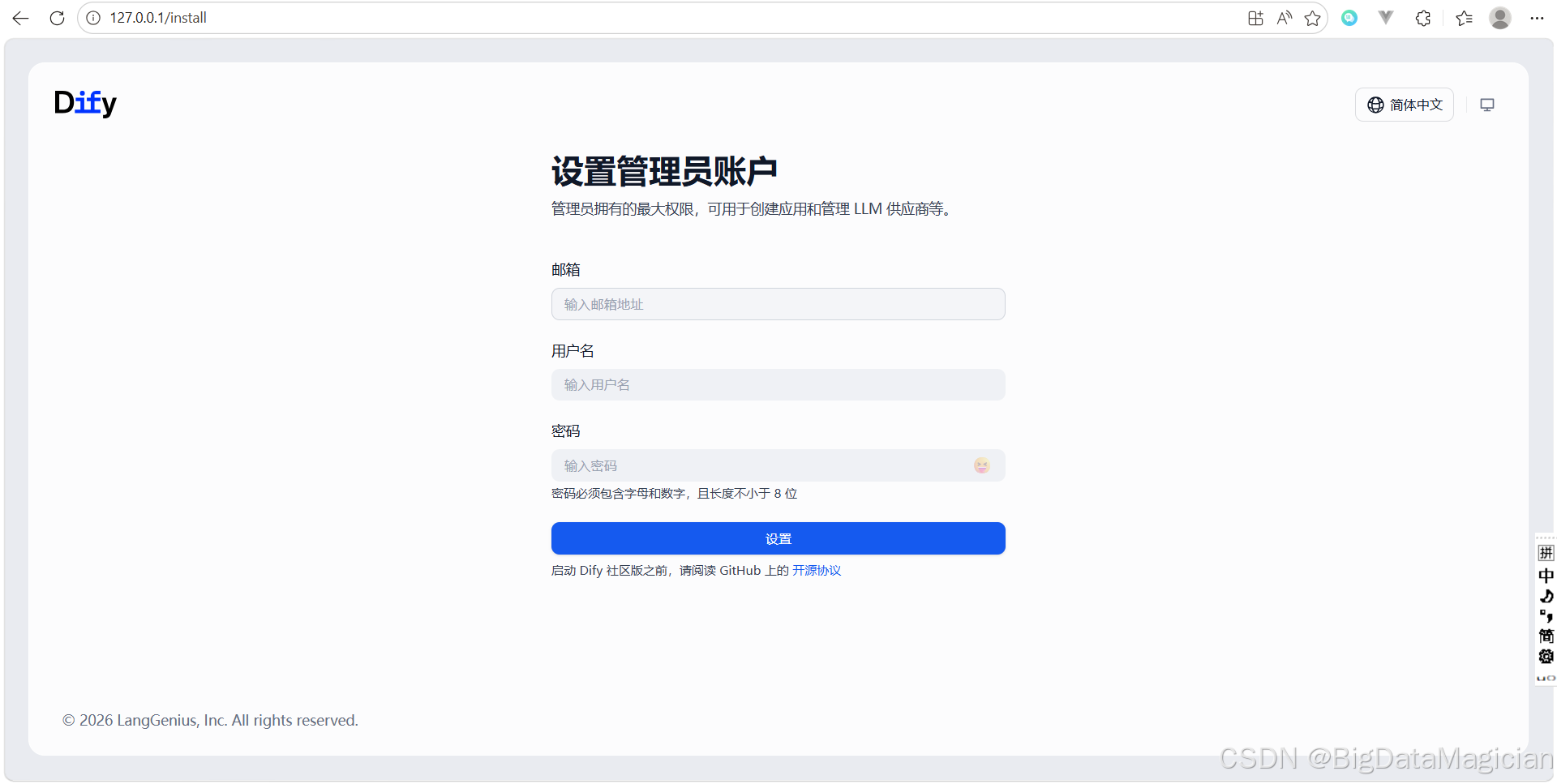The height and width of the screenshot is (784, 1557).
Task: Focus the 邮箱 email input field
Action: [x=778, y=304]
